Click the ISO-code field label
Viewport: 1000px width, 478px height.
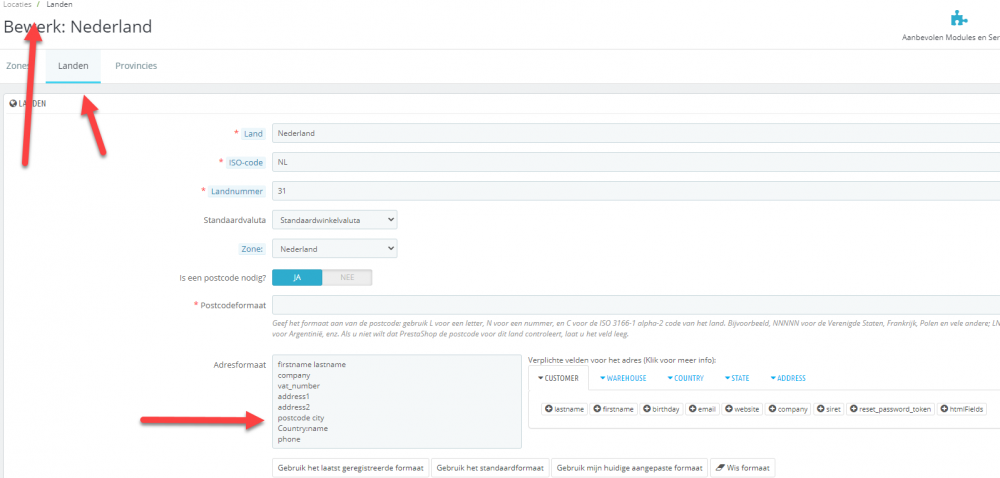pos(246,163)
